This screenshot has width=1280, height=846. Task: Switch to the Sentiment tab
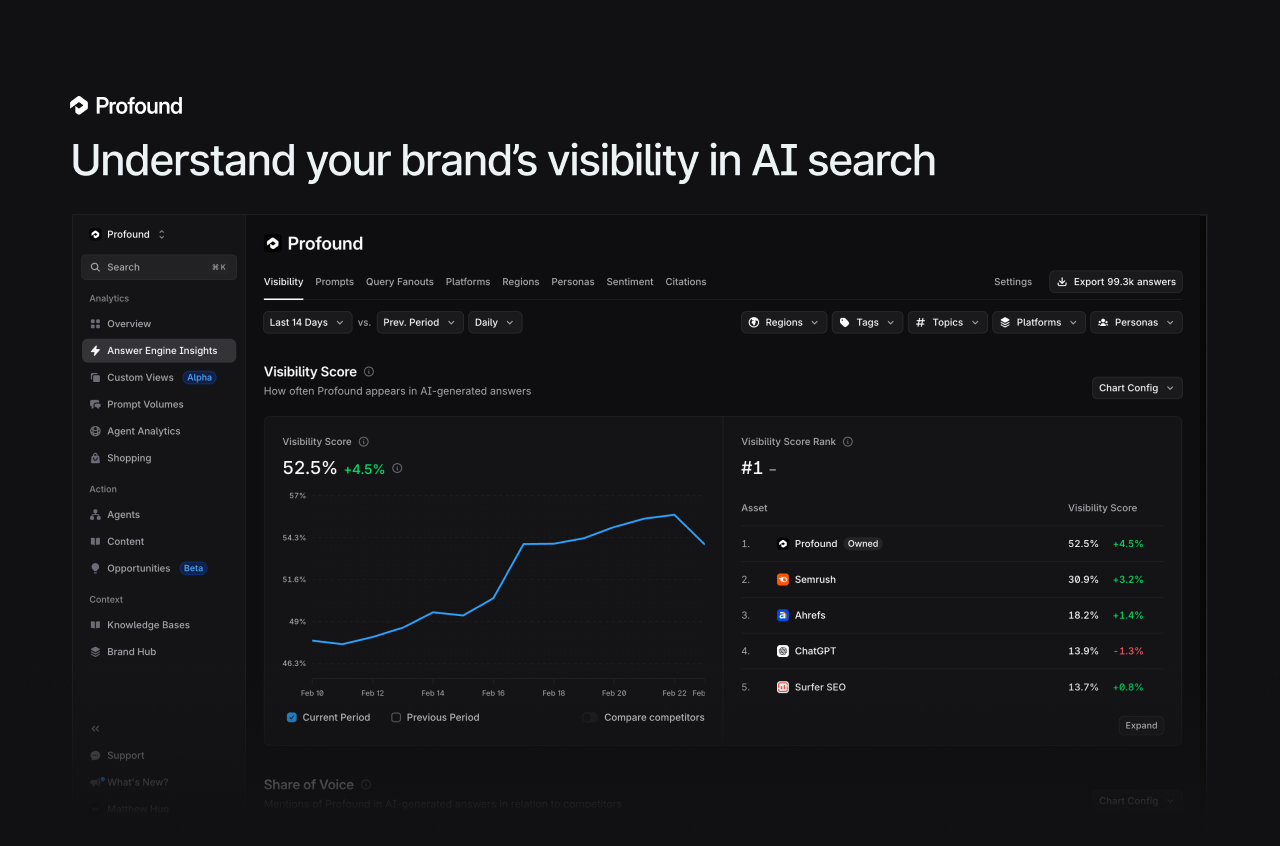[629, 282]
